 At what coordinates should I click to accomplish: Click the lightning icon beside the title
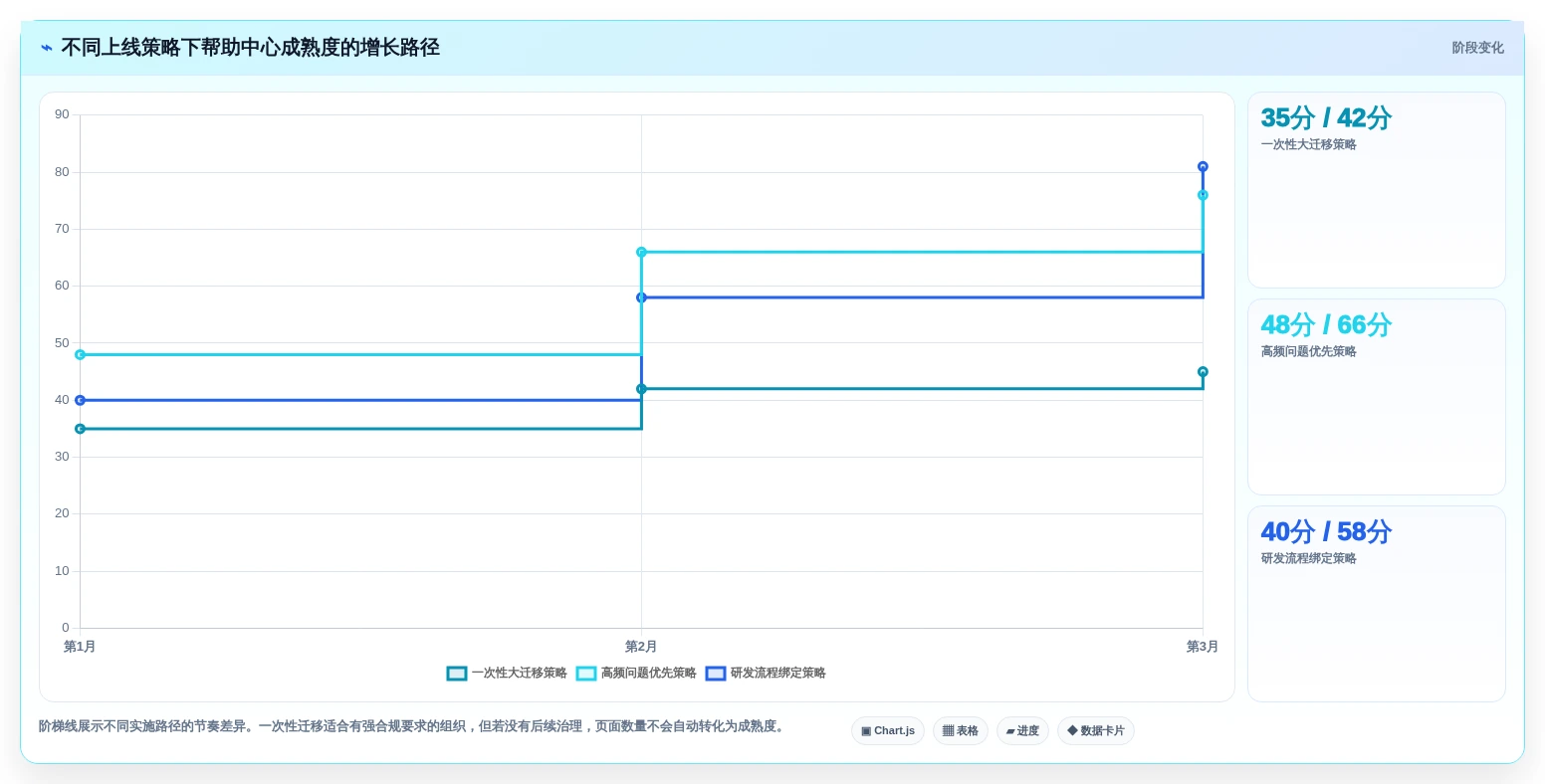click(47, 48)
